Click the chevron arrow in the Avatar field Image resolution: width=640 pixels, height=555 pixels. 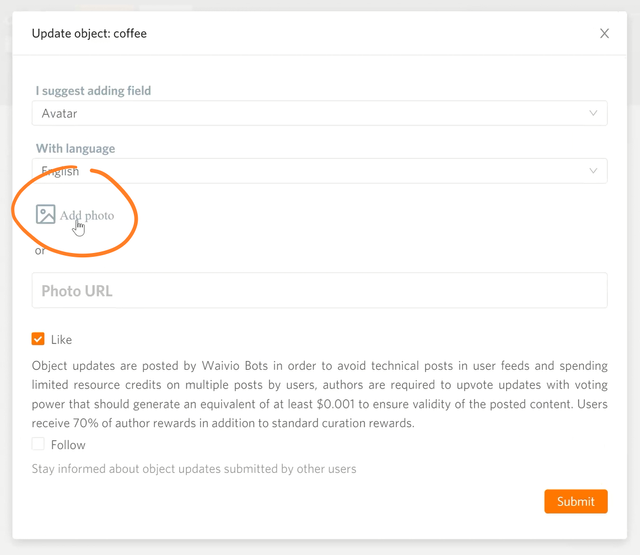point(594,114)
